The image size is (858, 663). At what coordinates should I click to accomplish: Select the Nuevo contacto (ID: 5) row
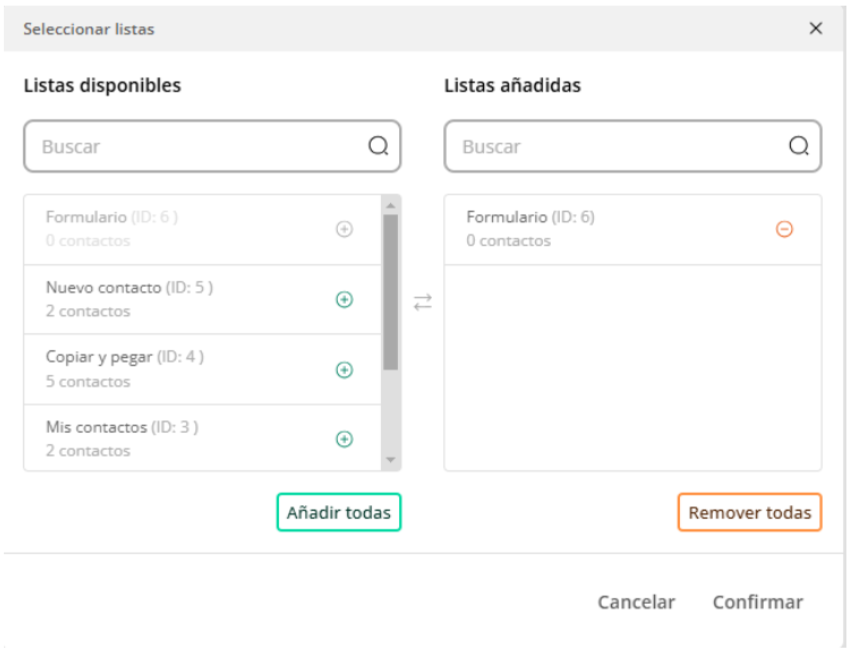point(202,299)
